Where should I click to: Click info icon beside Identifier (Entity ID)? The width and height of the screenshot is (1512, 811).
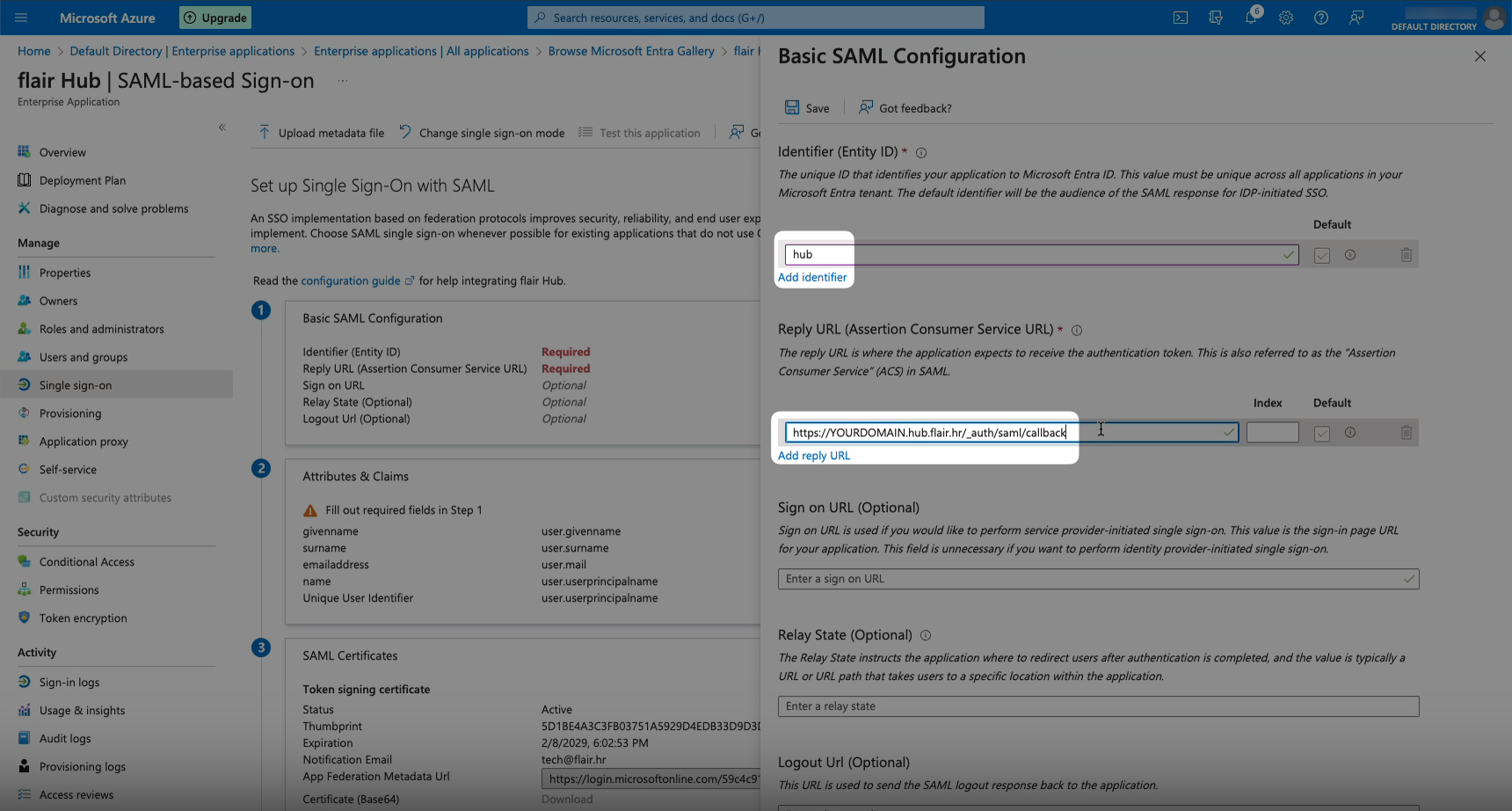tap(921, 153)
